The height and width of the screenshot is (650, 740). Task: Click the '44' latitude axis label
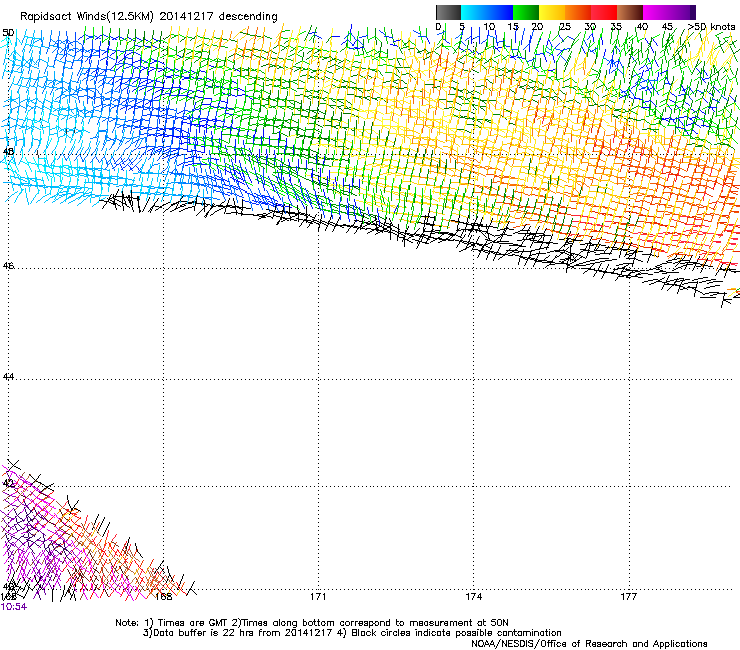[8, 377]
